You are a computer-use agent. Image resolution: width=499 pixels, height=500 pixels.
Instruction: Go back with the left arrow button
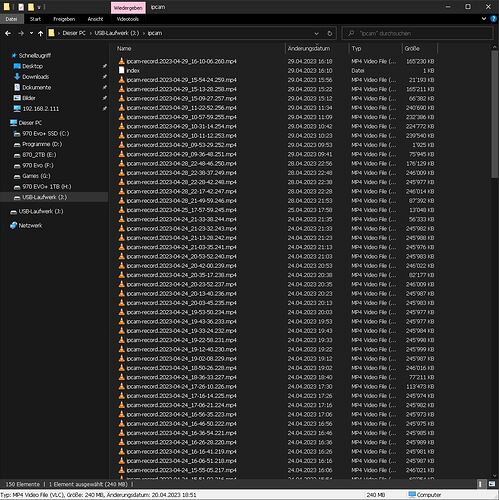[8, 33]
